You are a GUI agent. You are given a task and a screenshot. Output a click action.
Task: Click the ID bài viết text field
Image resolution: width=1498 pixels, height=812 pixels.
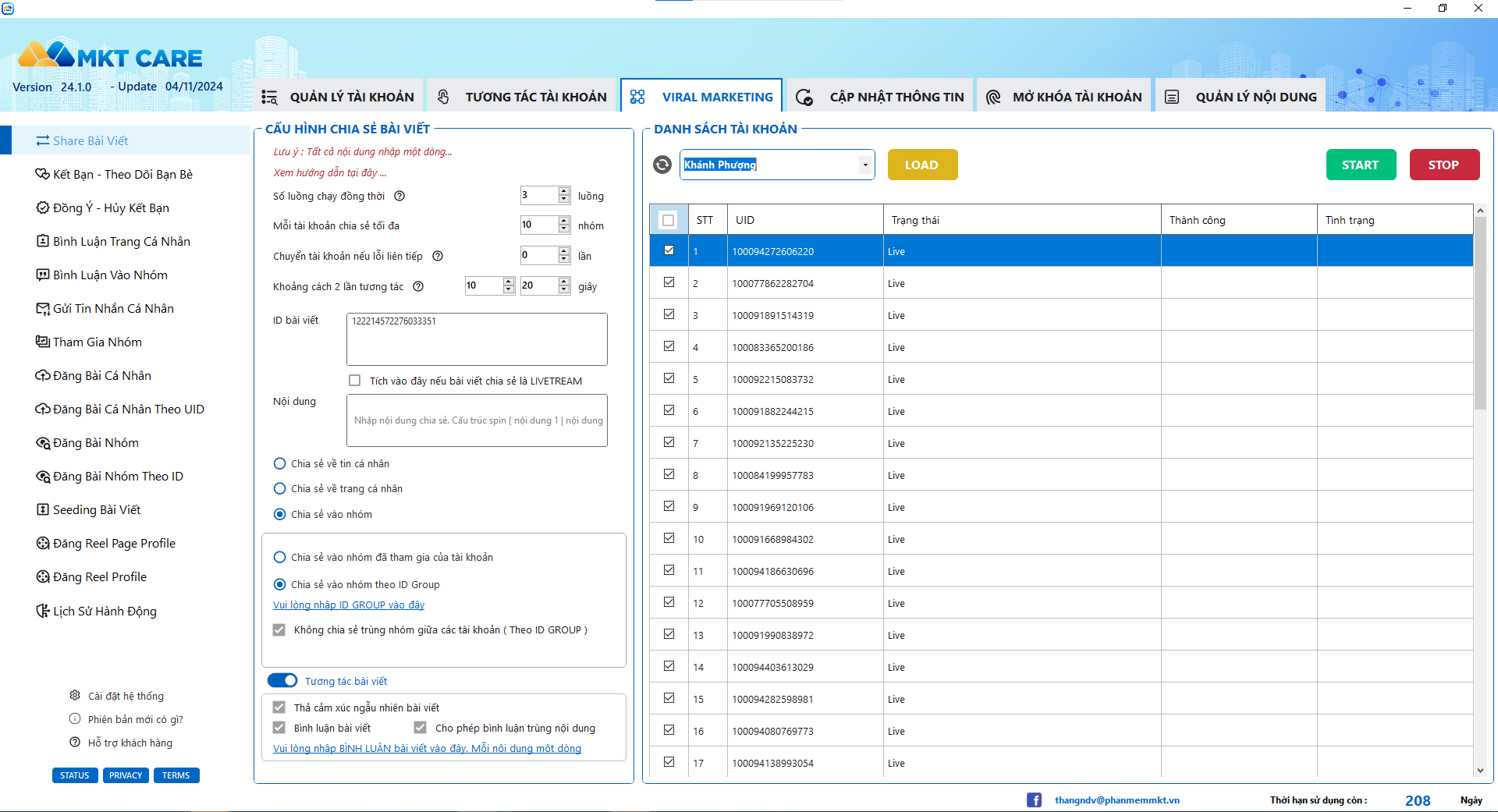(x=476, y=339)
